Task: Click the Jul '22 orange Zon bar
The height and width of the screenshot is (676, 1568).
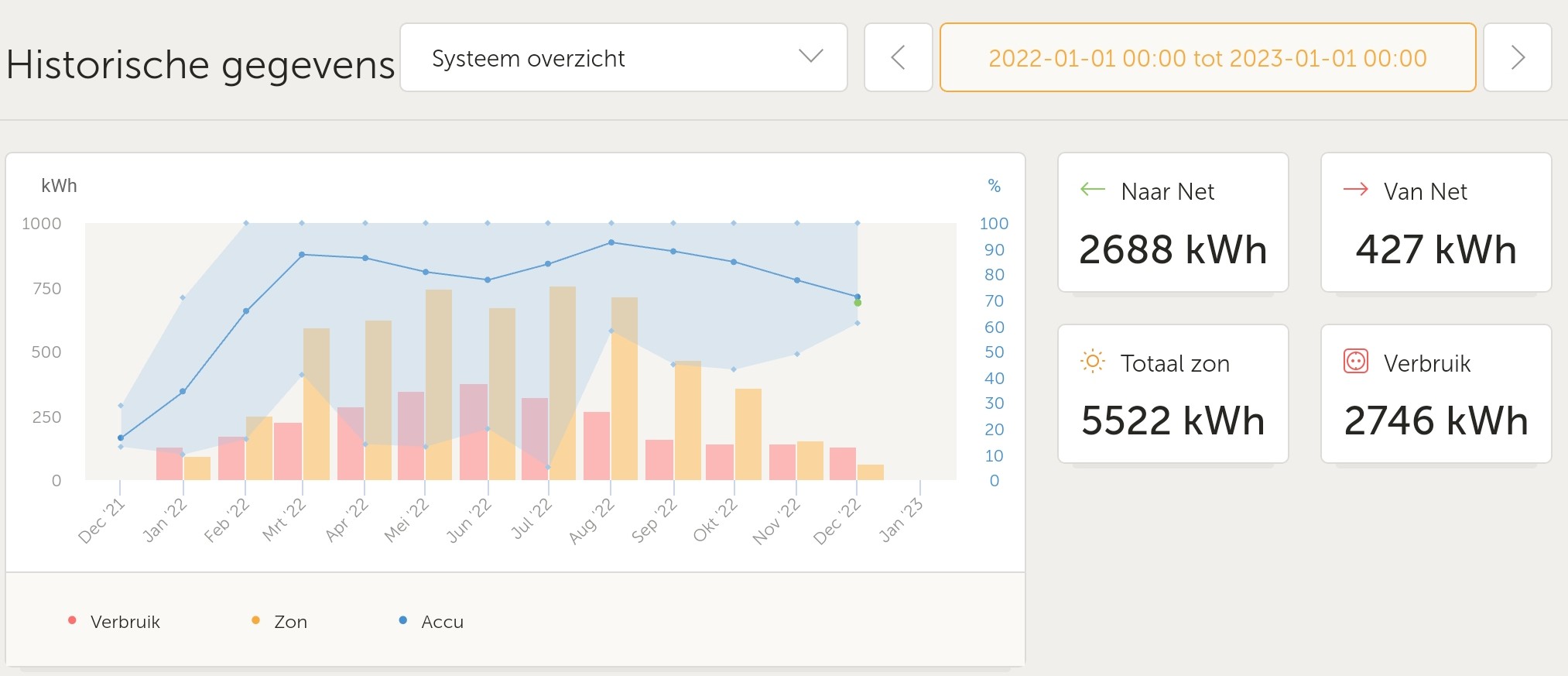Action: (563, 383)
